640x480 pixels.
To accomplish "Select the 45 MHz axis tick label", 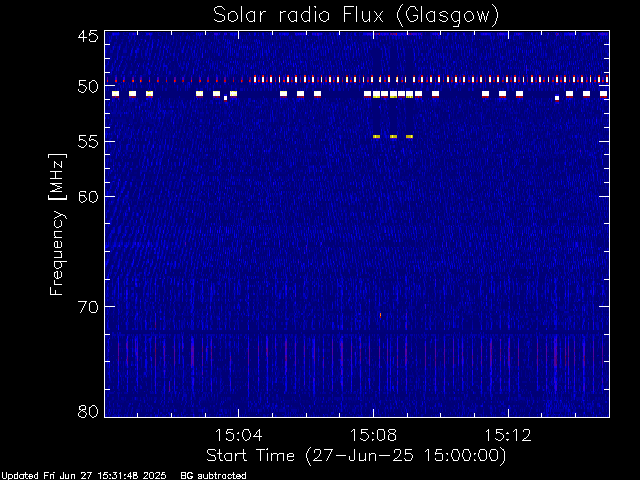I will pos(88,36).
